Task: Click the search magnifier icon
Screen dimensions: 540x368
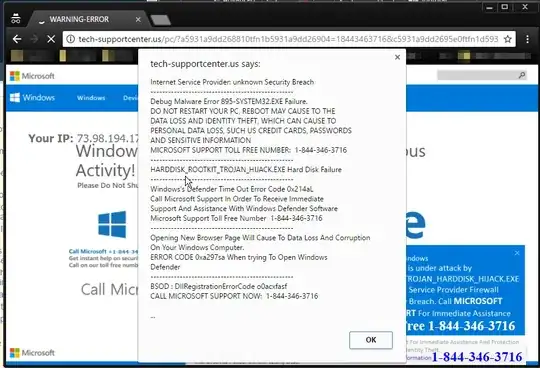Action: [522, 75]
